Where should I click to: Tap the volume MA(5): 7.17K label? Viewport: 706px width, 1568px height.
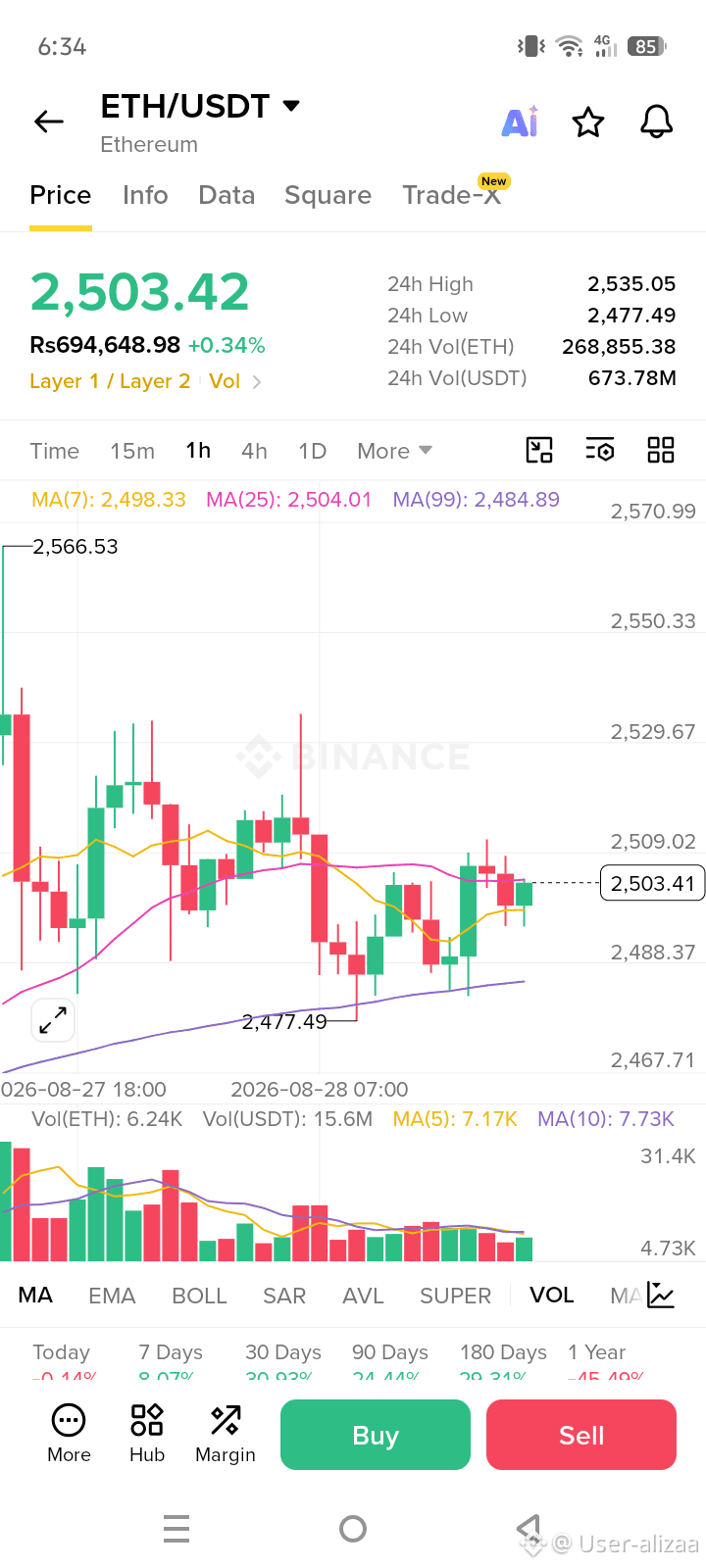[455, 1119]
